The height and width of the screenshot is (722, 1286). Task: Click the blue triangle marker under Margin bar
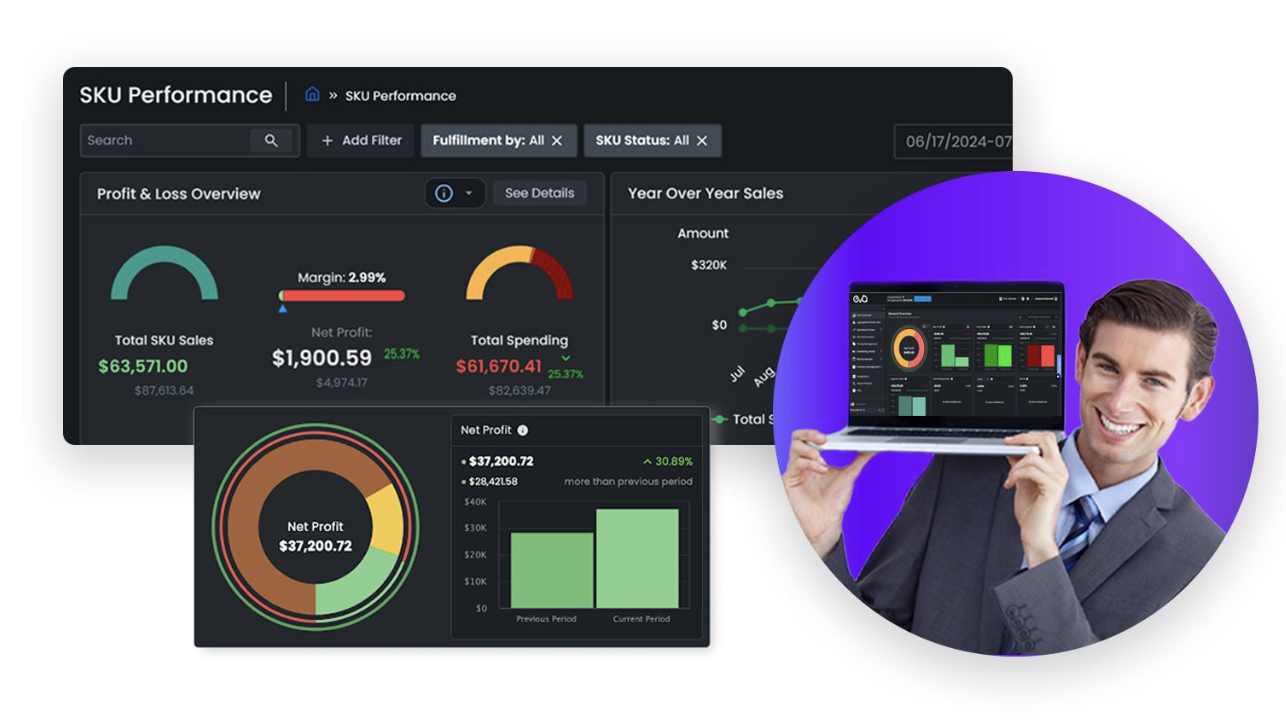tap(283, 309)
